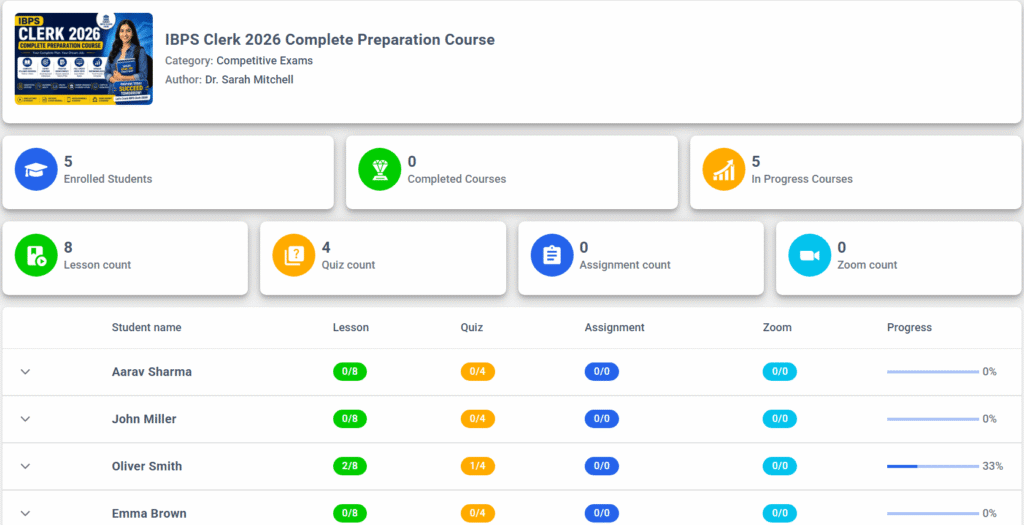Viewport: 1024px width, 525px height.
Task: Click the Competitive Exams category text
Action: (x=264, y=61)
